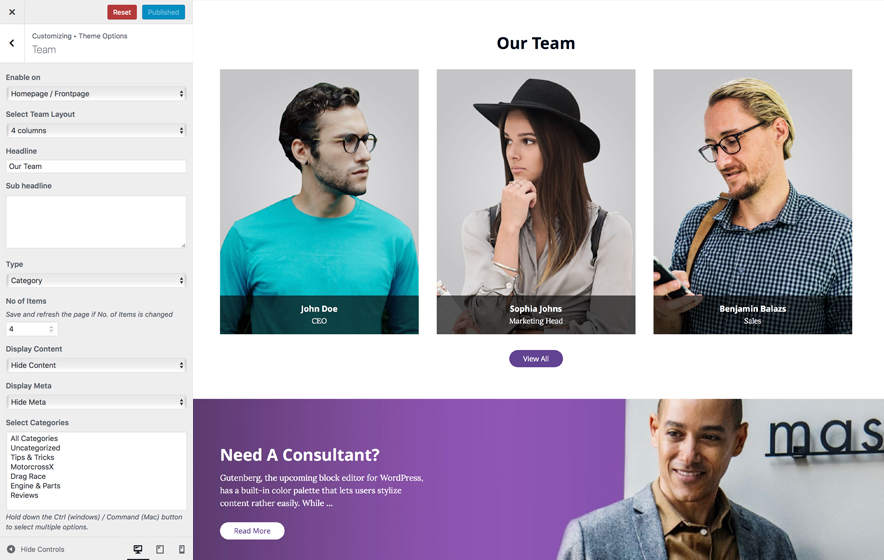Viewport: 884px width, 560px height.
Task: Select Drag Race category option
Action: 28,476
